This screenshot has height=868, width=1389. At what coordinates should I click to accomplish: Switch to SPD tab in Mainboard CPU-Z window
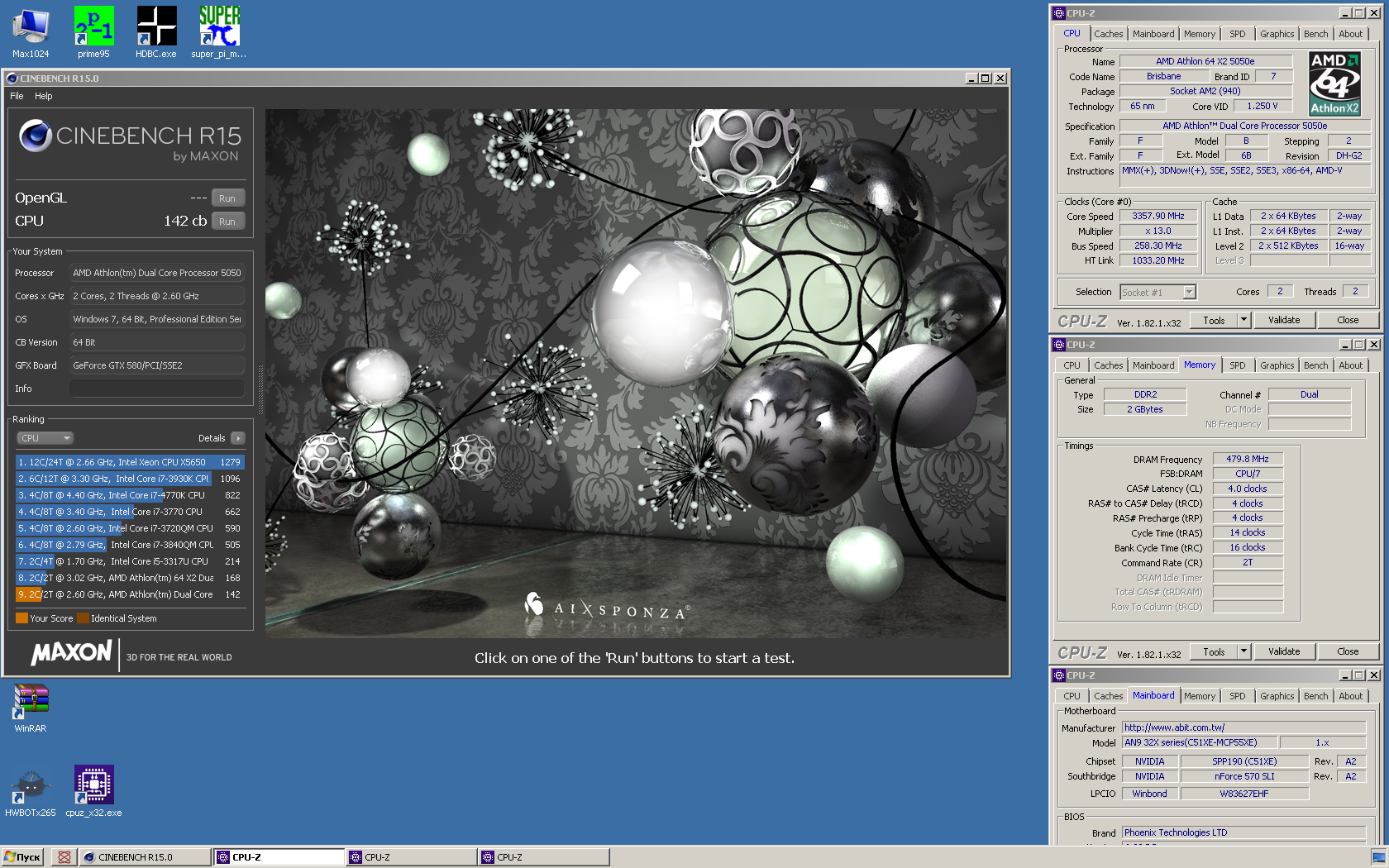[1237, 696]
